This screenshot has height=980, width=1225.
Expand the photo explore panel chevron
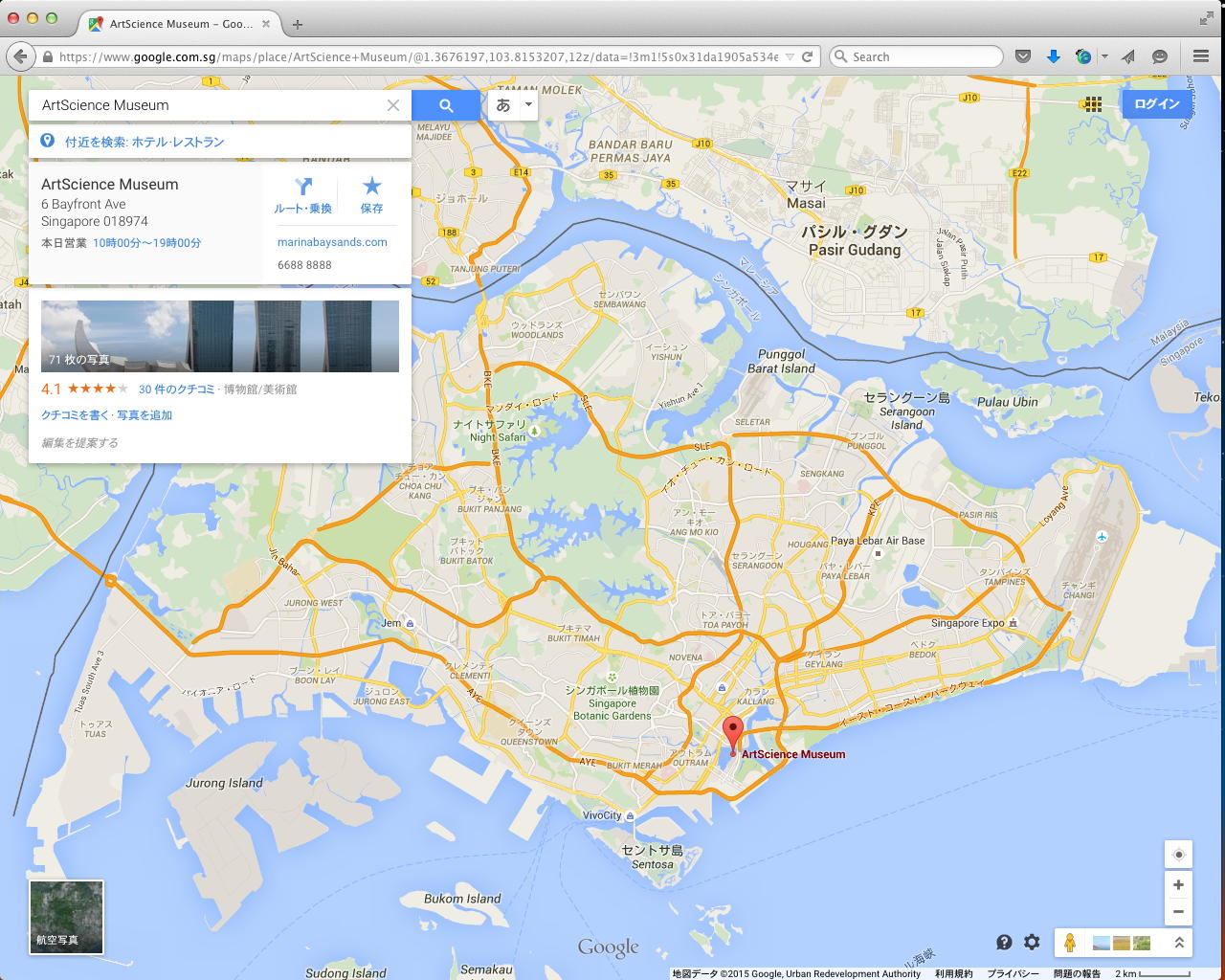(1179, 943)
